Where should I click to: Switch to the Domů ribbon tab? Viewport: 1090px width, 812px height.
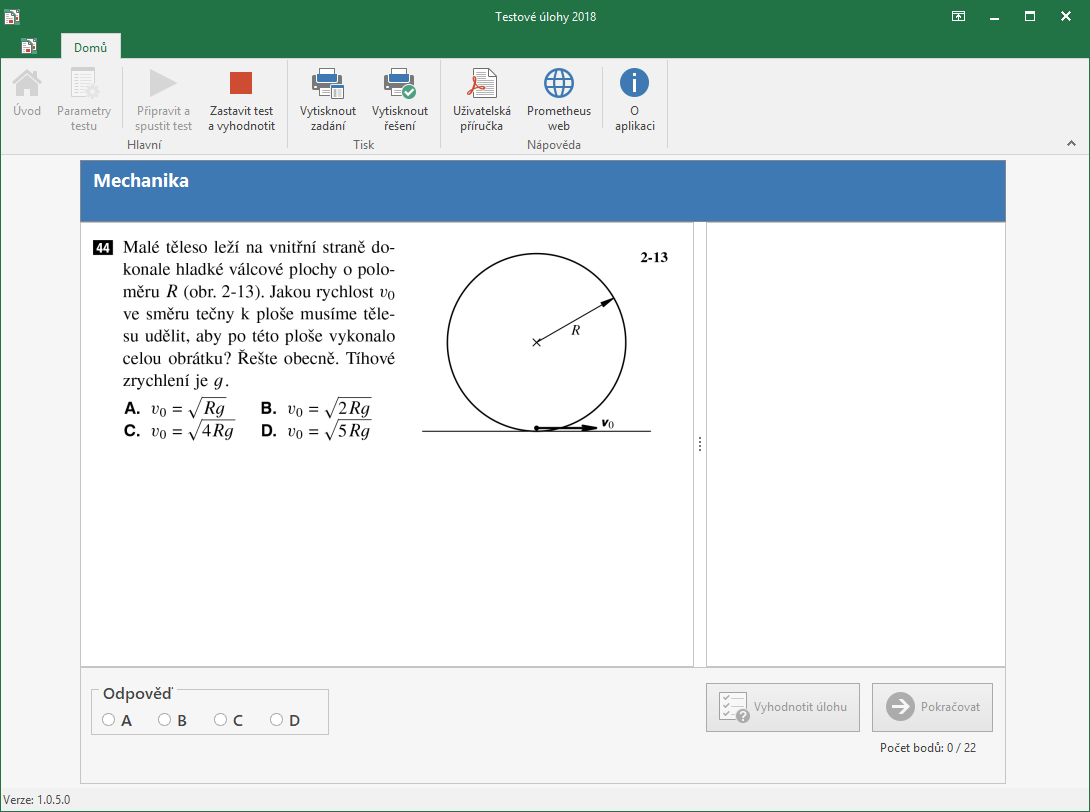click(x=90, y=46)
